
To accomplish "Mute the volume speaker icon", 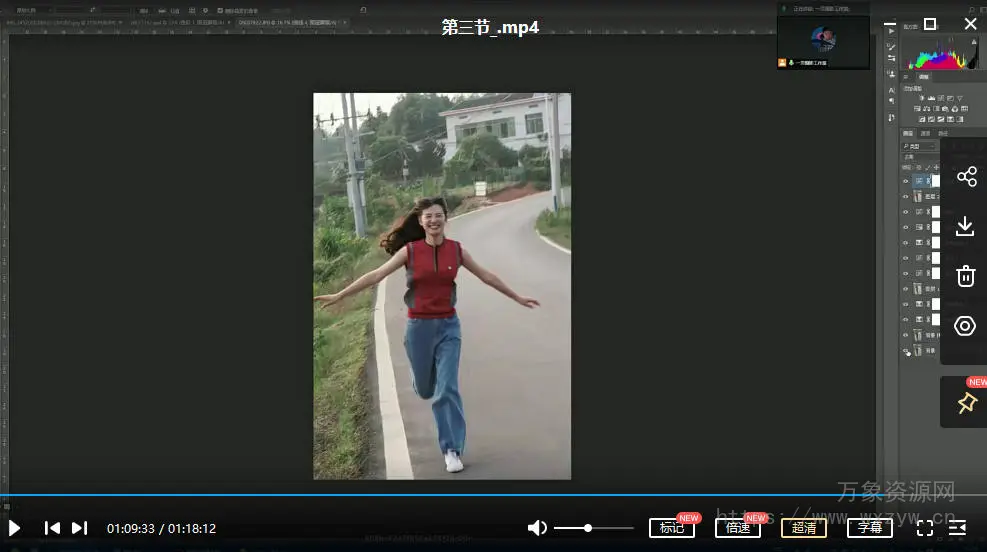I will coord(537,528).
